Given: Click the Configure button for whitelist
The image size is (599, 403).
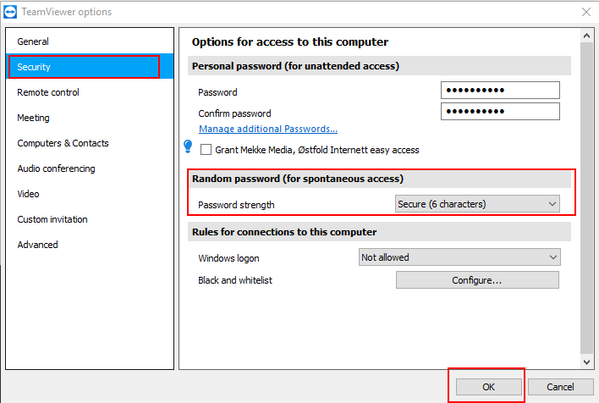Looking at the screenshot, I should [477, 280].
